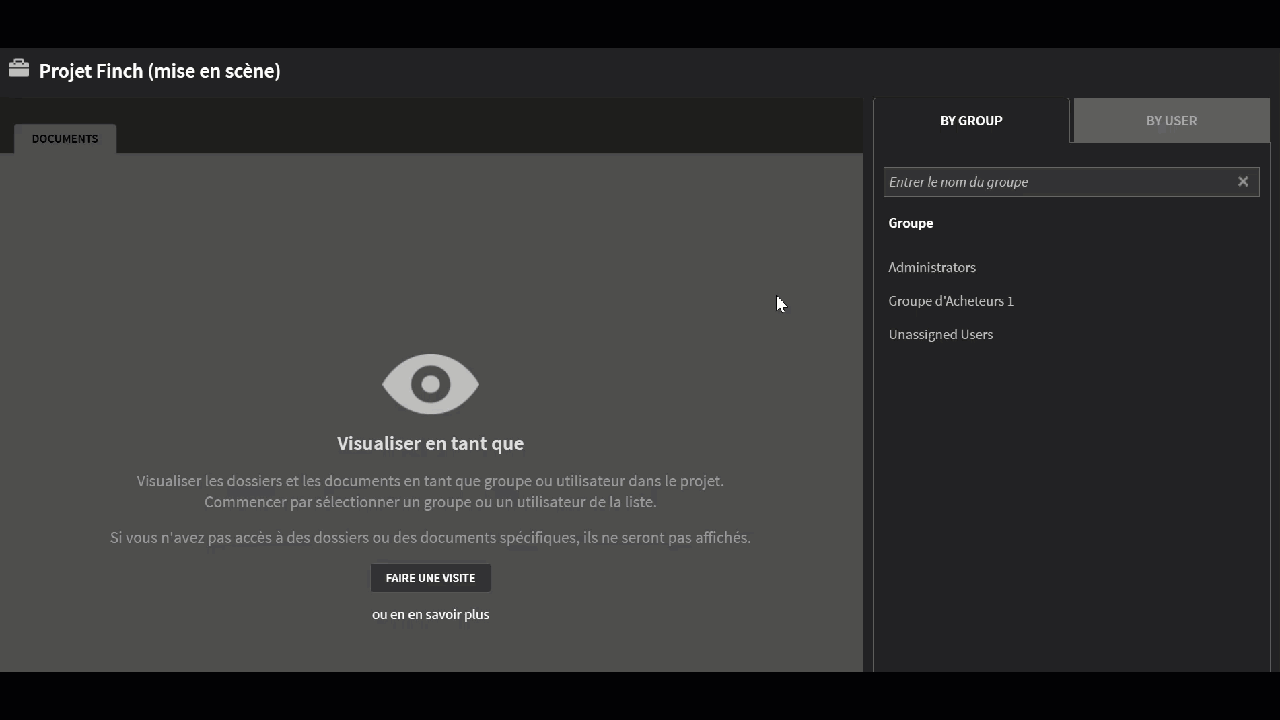Switch to the BY GROUP tab
The width and height of the screenshot is (1280, 720).
click(971, 120)
